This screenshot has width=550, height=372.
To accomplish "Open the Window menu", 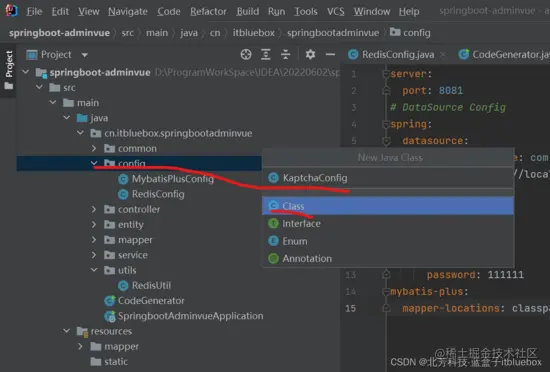I will (x=372, y=12).
